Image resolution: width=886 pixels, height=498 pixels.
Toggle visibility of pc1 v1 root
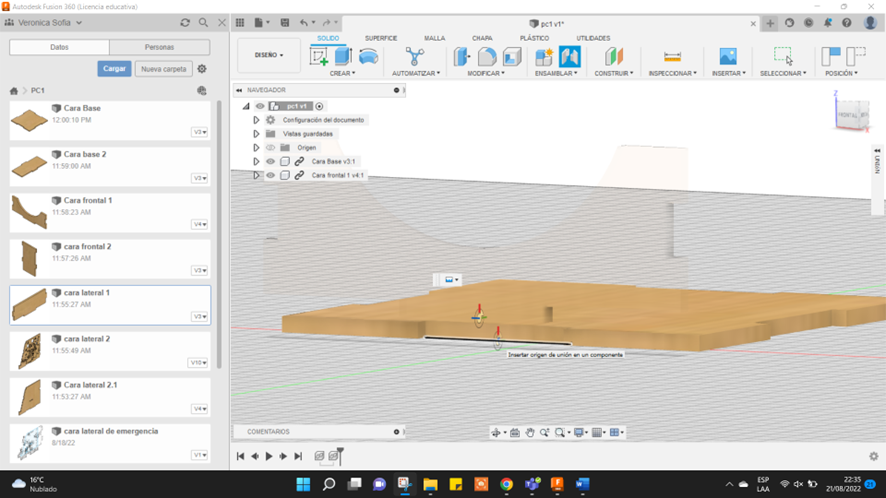click(260, 106)
